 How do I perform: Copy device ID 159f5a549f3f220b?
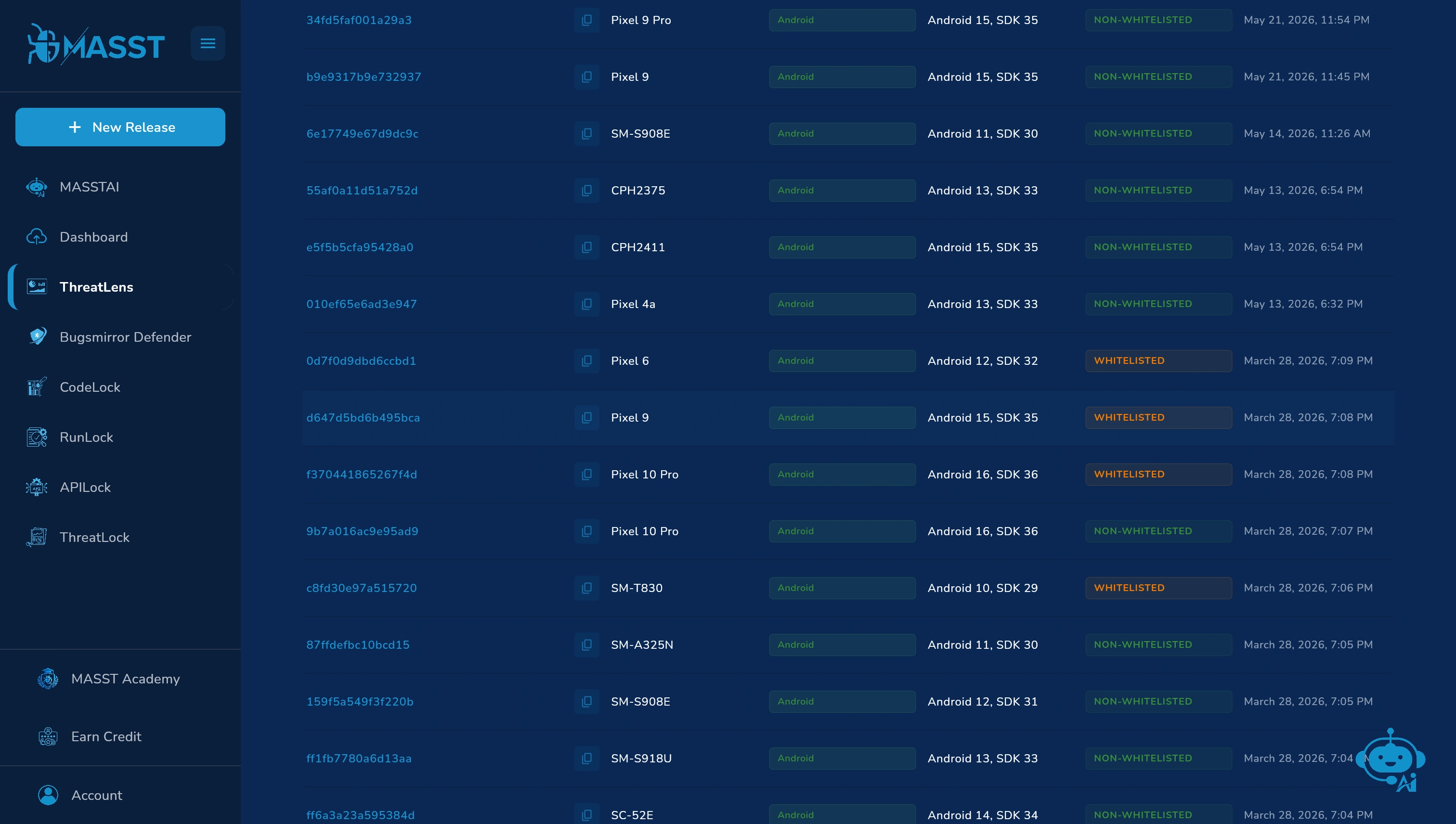[587, 702]
